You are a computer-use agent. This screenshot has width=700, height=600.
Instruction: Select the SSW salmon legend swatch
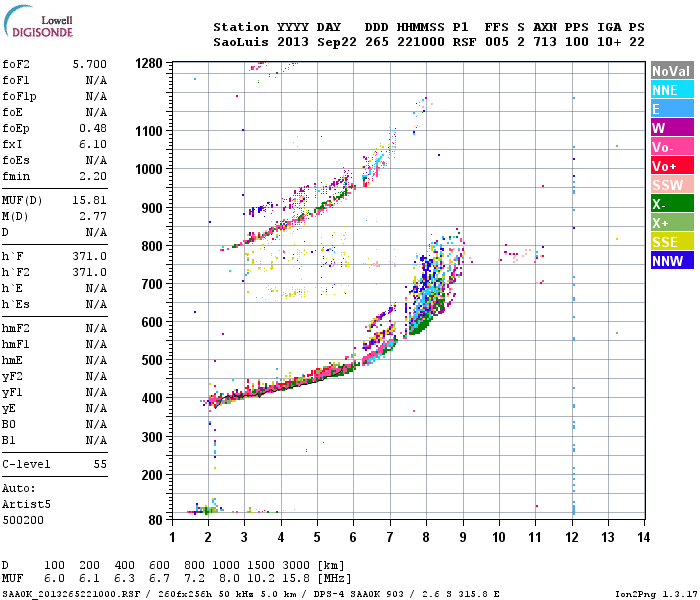(x=672, y=185)
